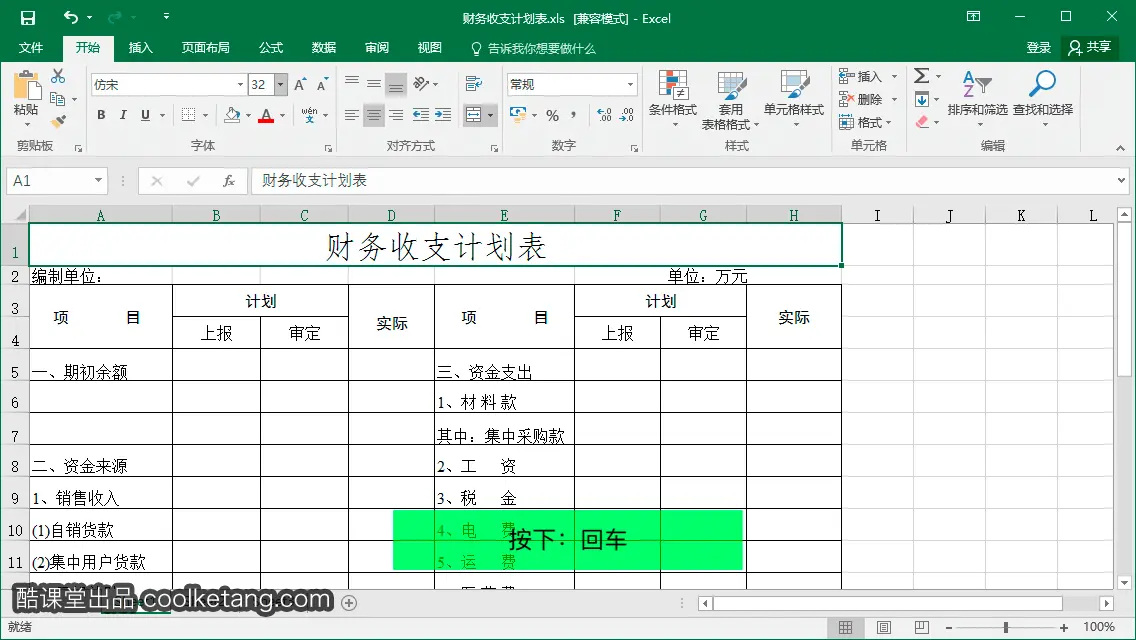Viewport: 1136px width, 640px height.
Task: Open the text orientation tool
Action: [x=422, y=84]
